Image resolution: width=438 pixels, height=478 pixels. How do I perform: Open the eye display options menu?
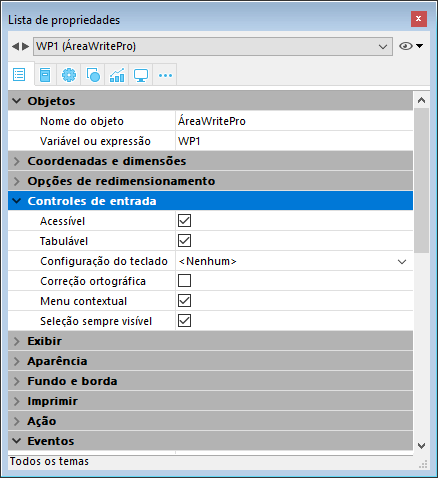coord(411,46)
